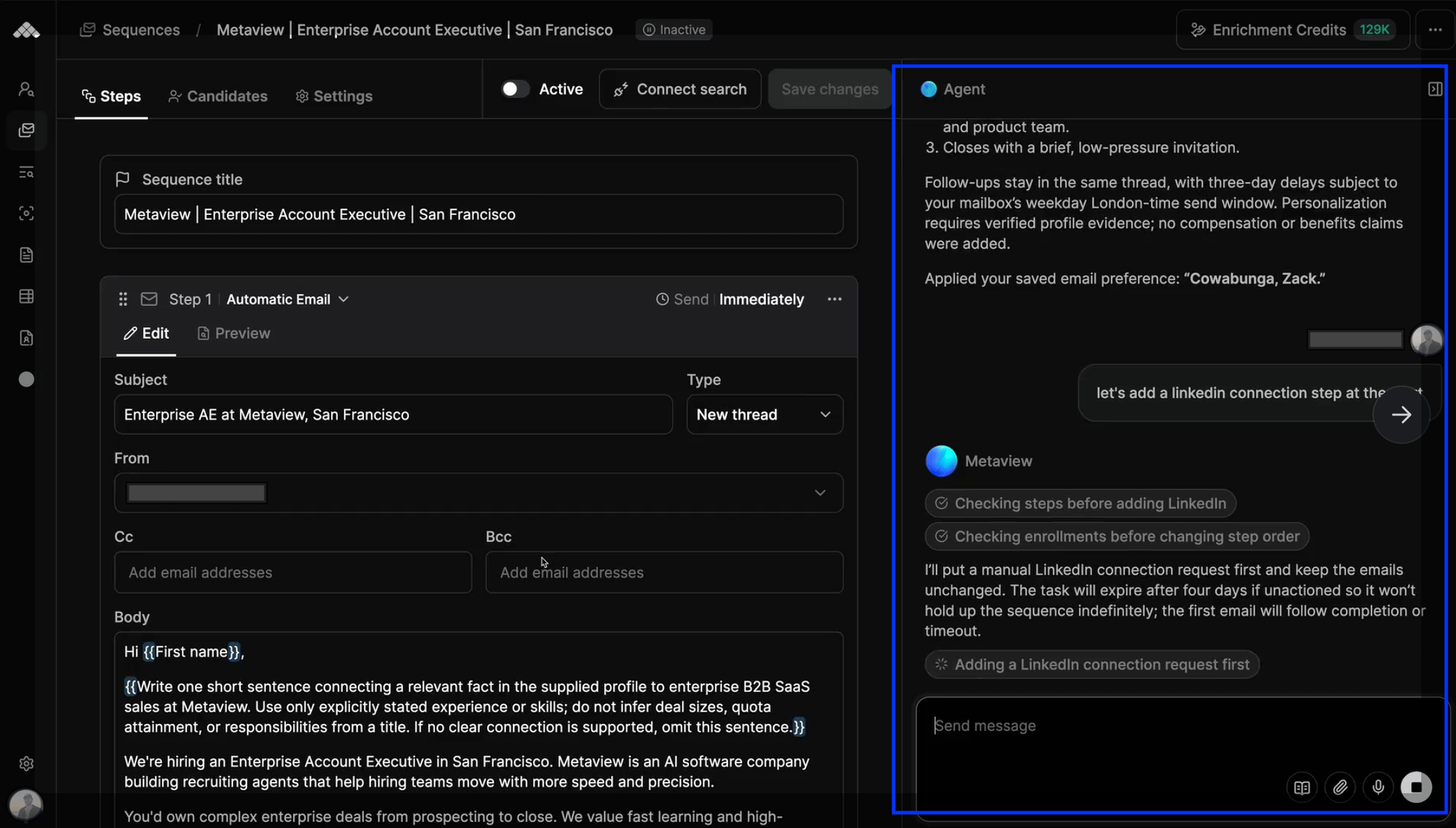1456x828 pixels.
Task: Click the microphone voice input icon
Action: coord(1378,787)
